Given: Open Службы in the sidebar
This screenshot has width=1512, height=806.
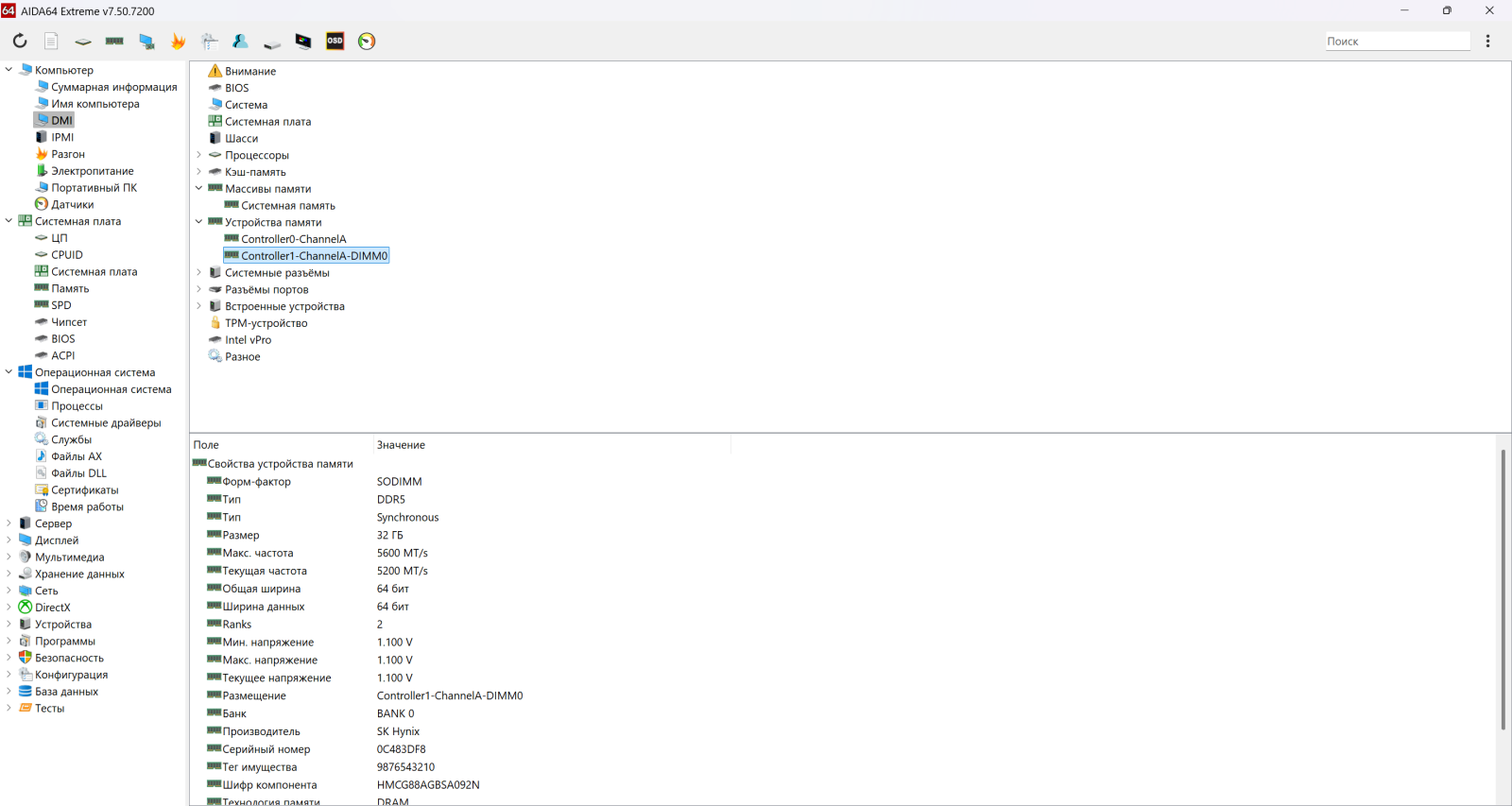Looking at the screenshot, I should point(71,439).
